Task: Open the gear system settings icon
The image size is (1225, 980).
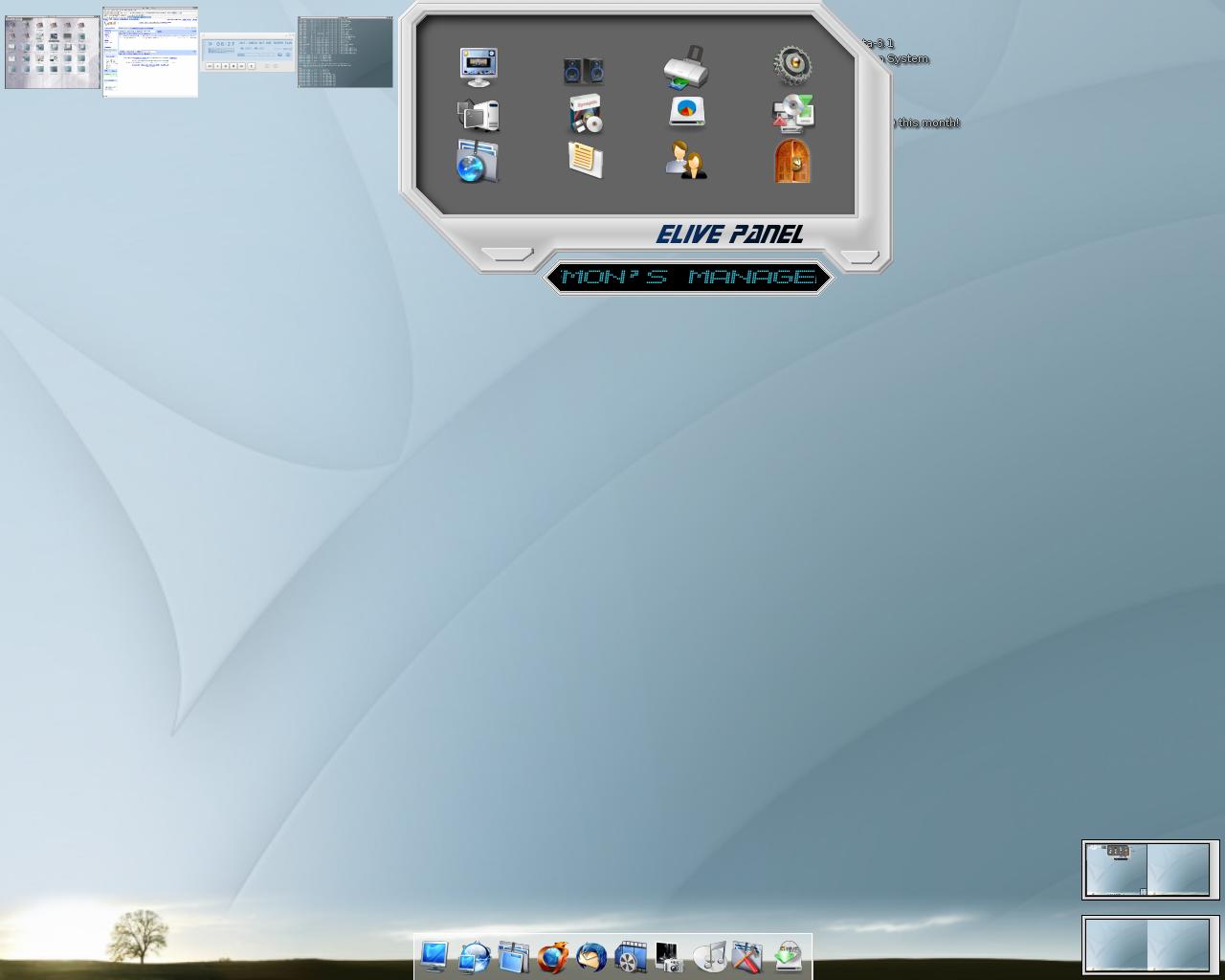Action: tap(792, 66)
